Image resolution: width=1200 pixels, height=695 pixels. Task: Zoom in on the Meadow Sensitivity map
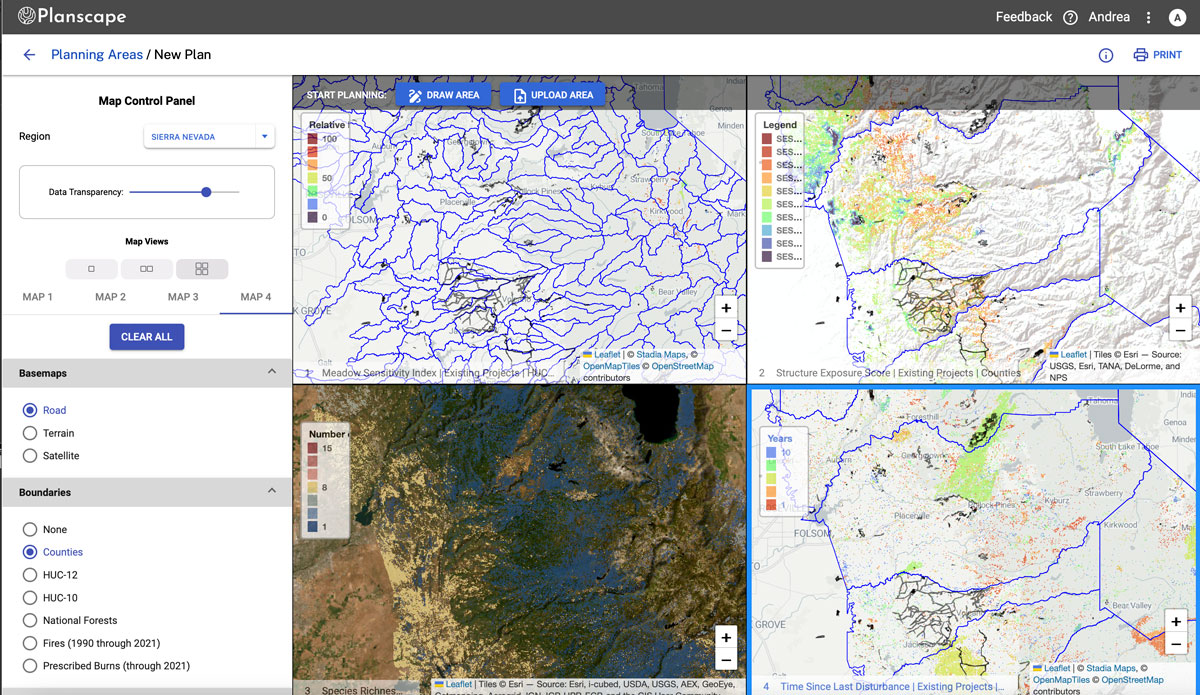click(726, 307)
